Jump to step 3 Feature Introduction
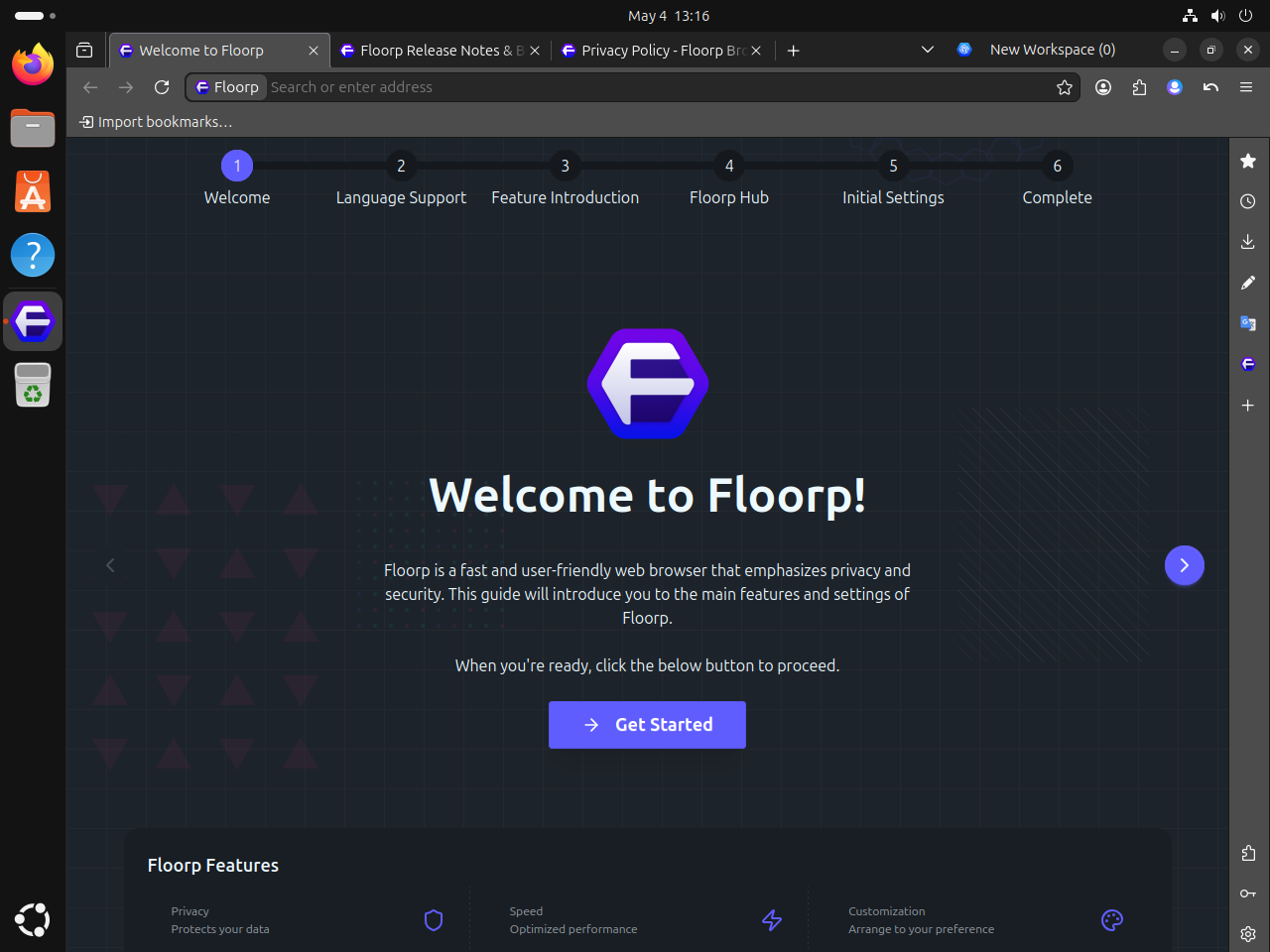The image size is (1270, 952). click(566, 166)
